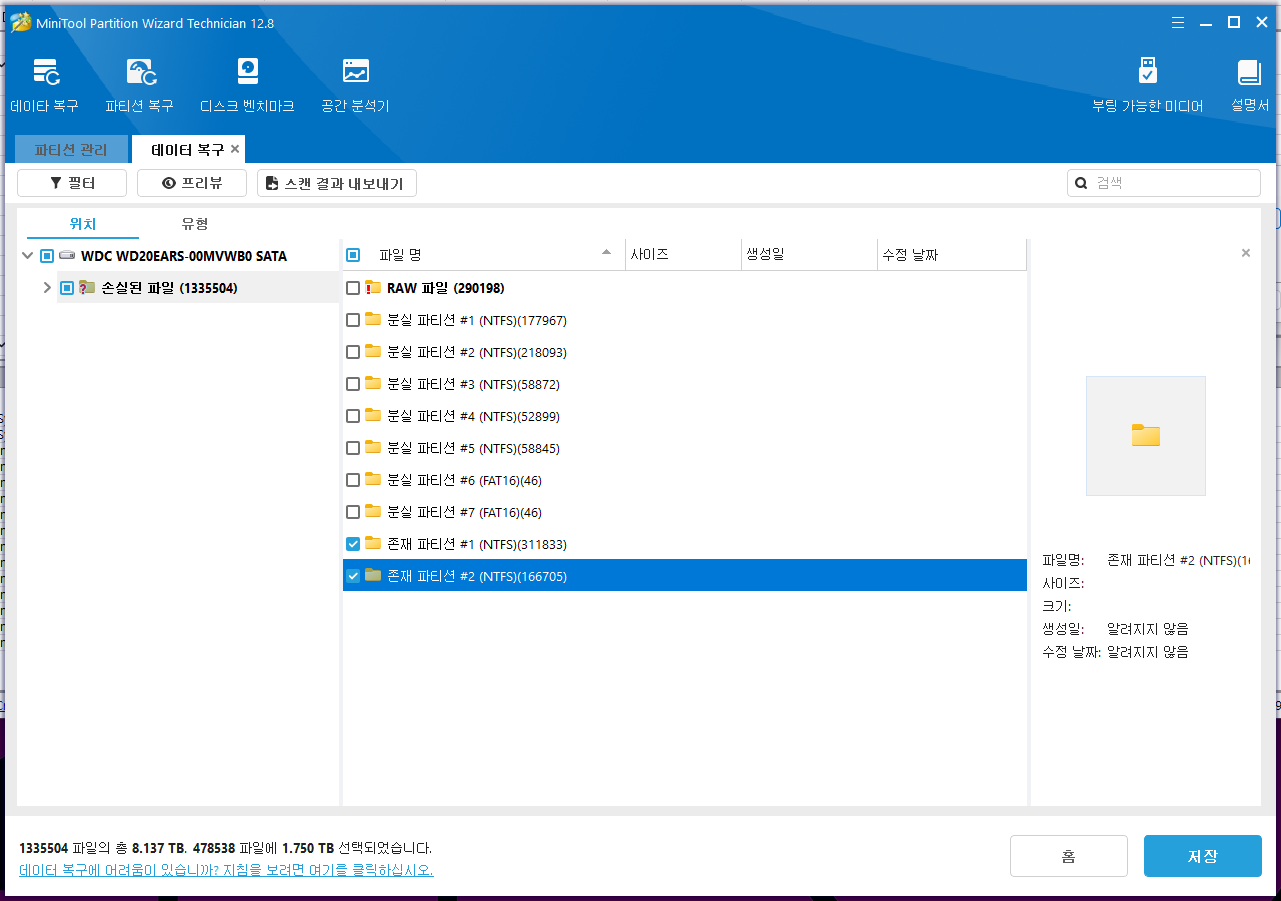The height and width of the screenshot is (901, 1281).
Task: Expand the 손실된 파일 tree node
Action: [47, 288]
